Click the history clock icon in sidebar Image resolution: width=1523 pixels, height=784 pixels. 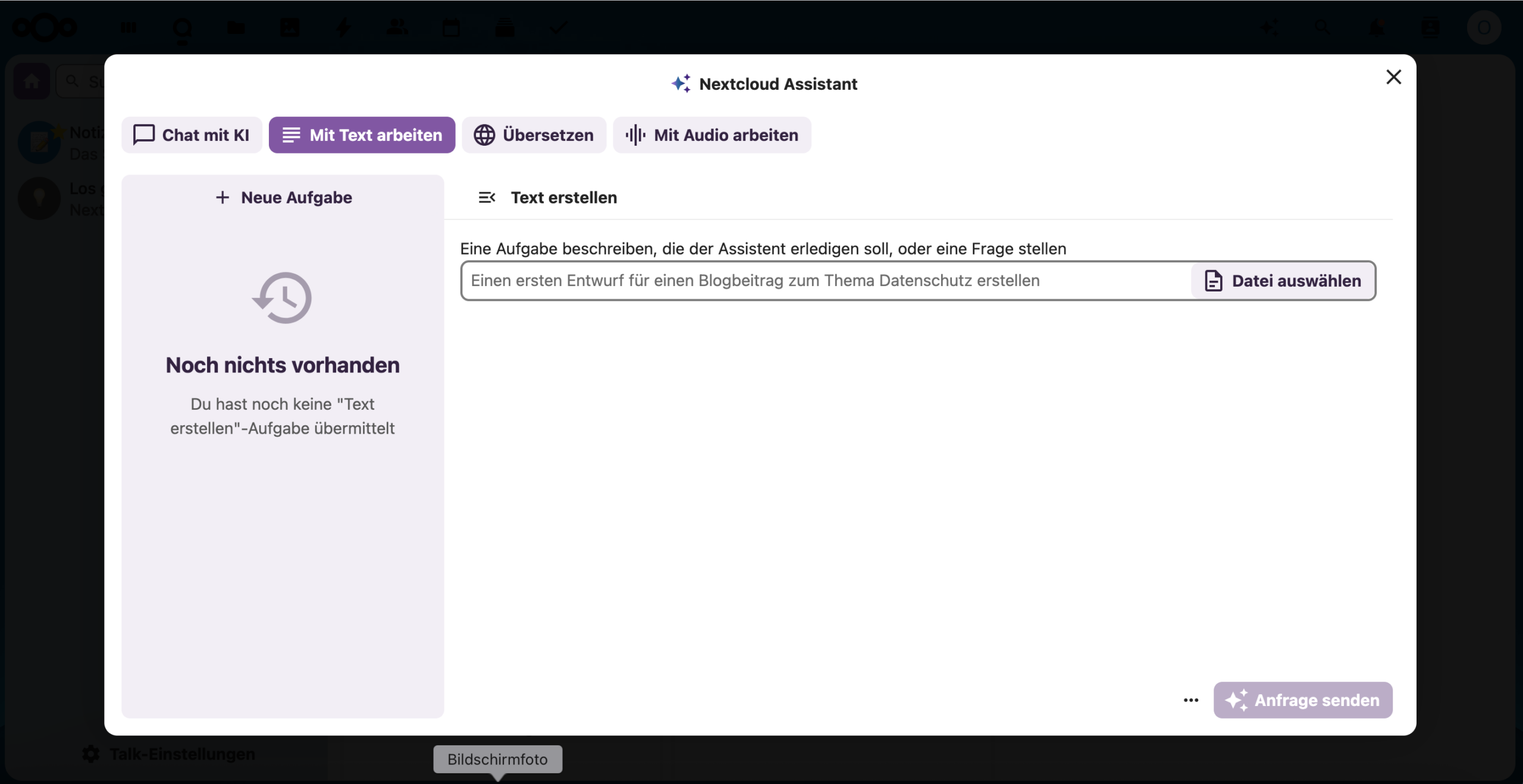pos(283,297)
